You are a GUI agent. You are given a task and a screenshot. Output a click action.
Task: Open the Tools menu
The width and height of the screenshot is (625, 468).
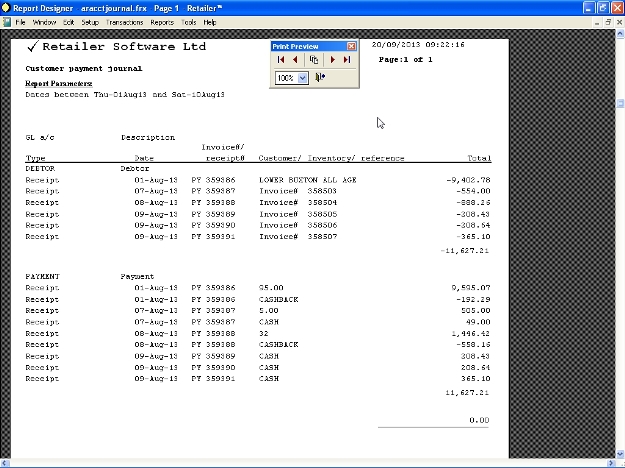[x=189, y=21]
